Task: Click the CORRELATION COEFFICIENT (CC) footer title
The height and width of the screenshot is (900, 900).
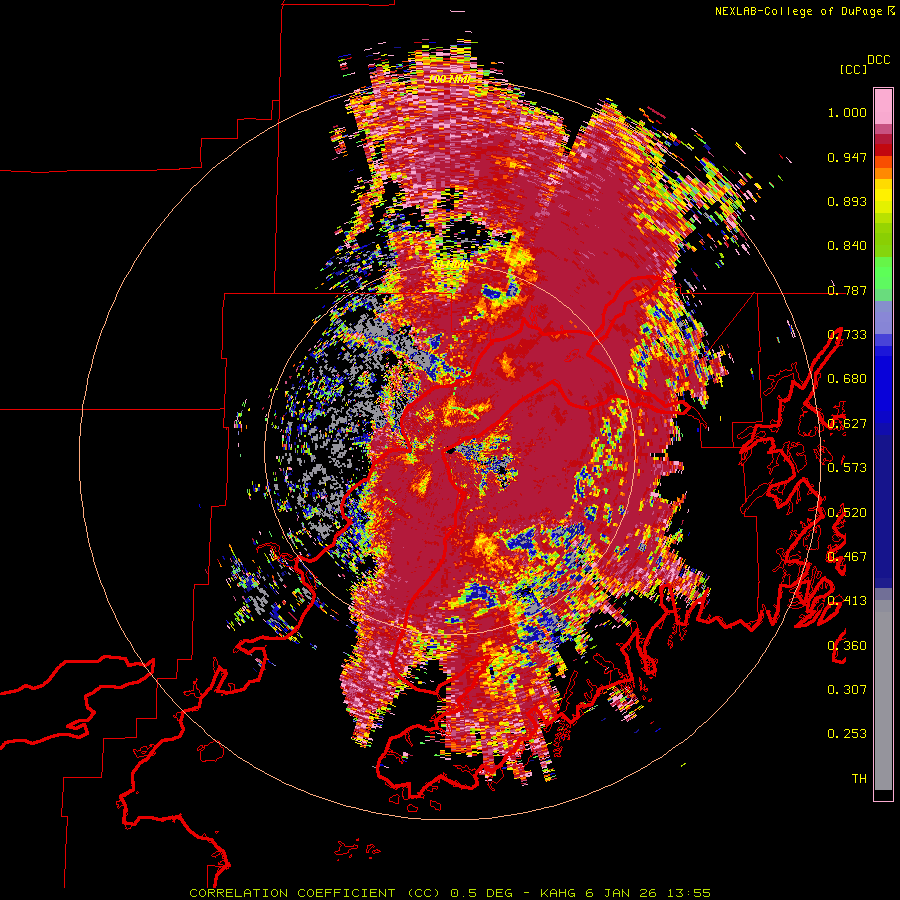Action: click(315, 893)
